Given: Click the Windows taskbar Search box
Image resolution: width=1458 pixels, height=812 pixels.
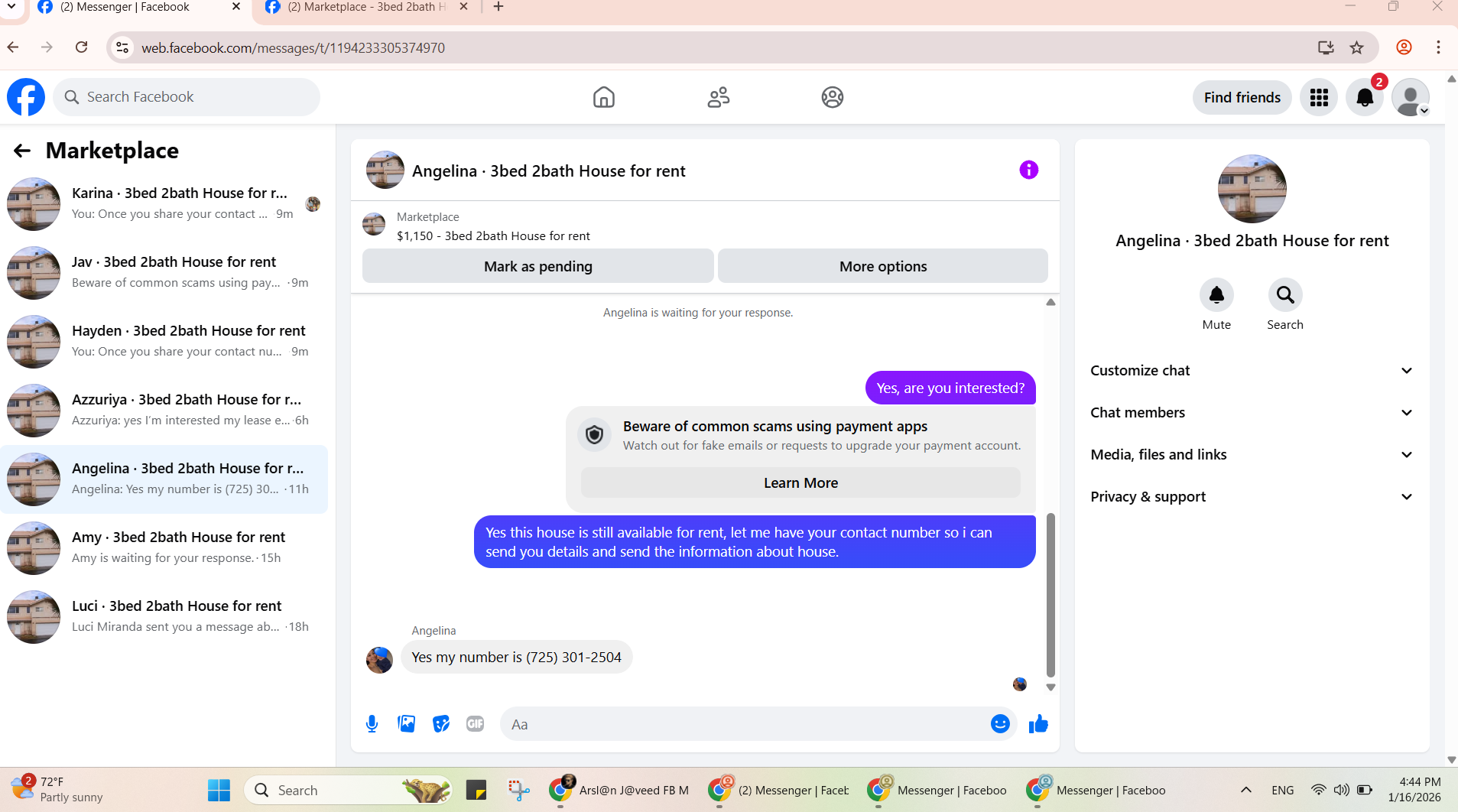Looking at the screenshot, I should (348, 790).
